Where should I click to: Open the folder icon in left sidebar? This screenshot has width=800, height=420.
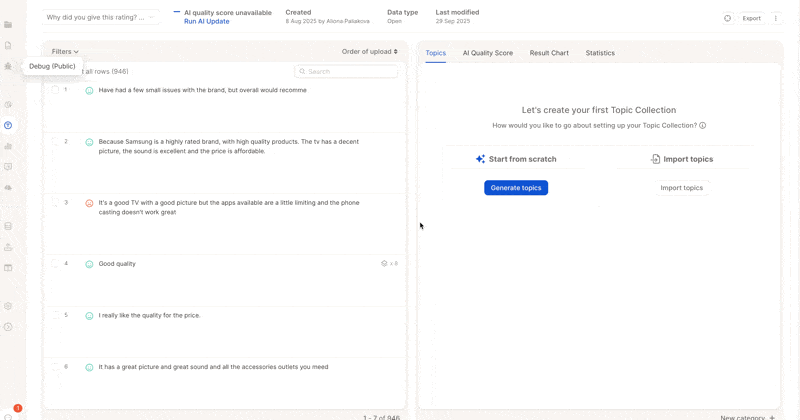[8, 24]
